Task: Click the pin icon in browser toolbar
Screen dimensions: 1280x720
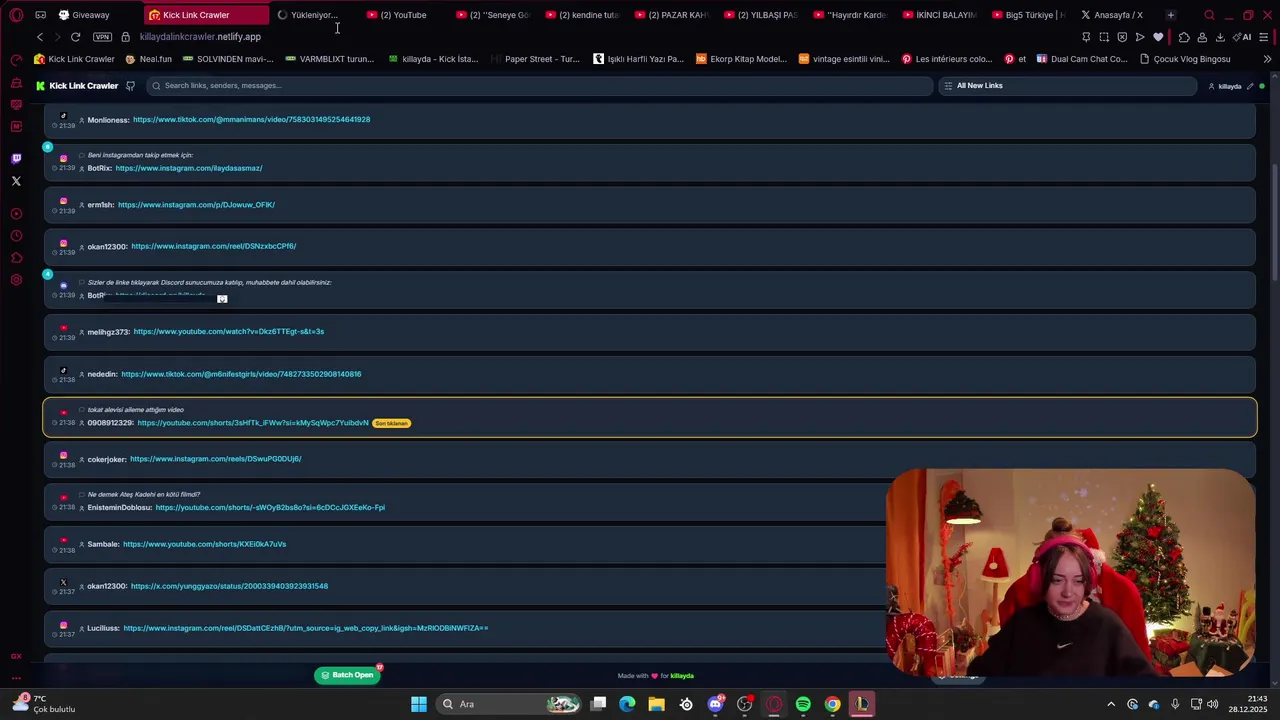Action: (1086, 37)
